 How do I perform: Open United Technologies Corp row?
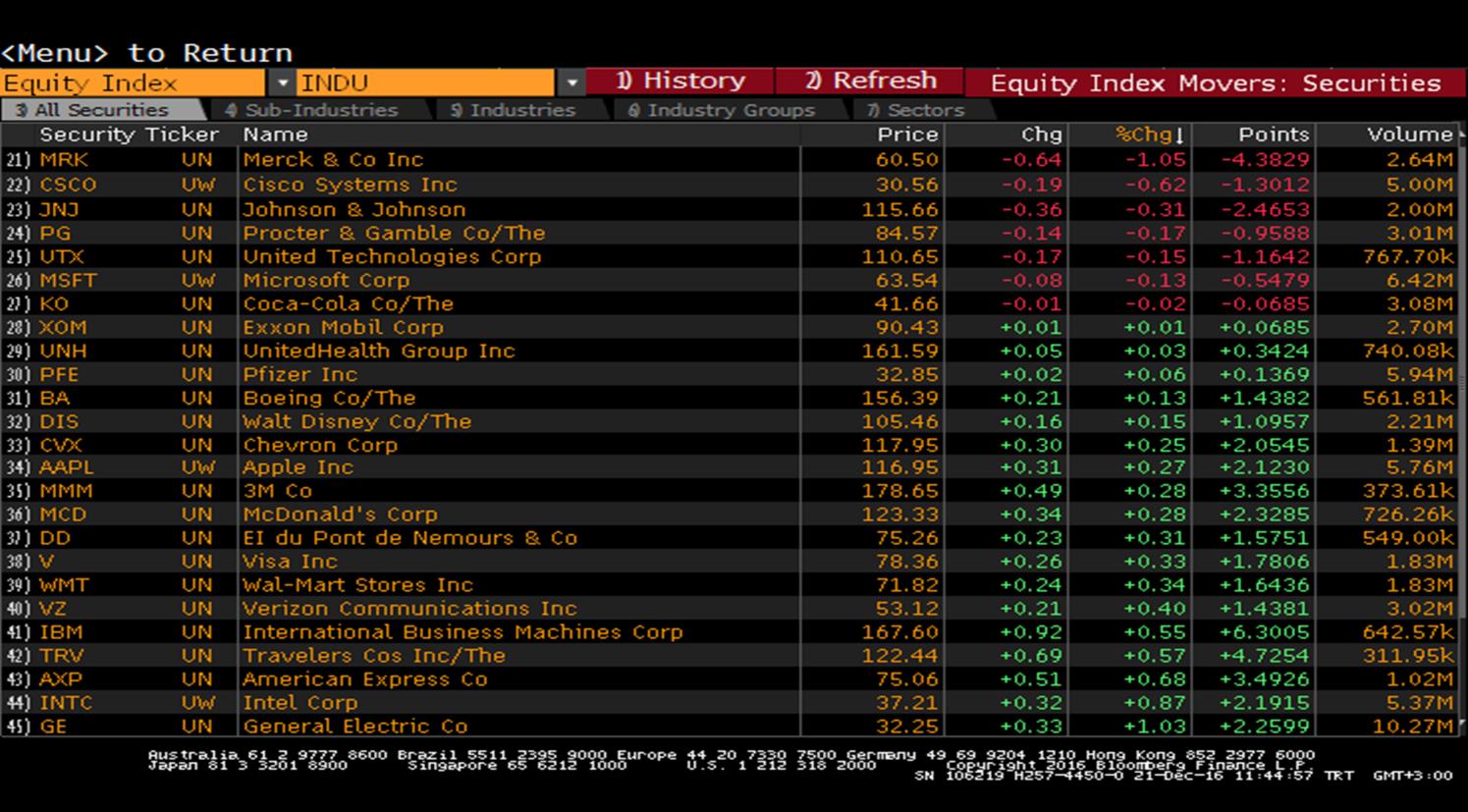click(x=732, y=256)
